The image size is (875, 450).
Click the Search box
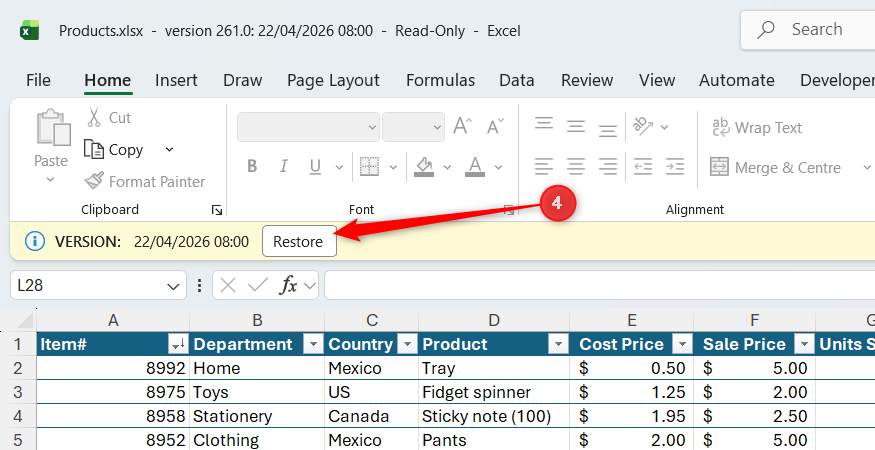pyautogui.click(x=807, y=30)
